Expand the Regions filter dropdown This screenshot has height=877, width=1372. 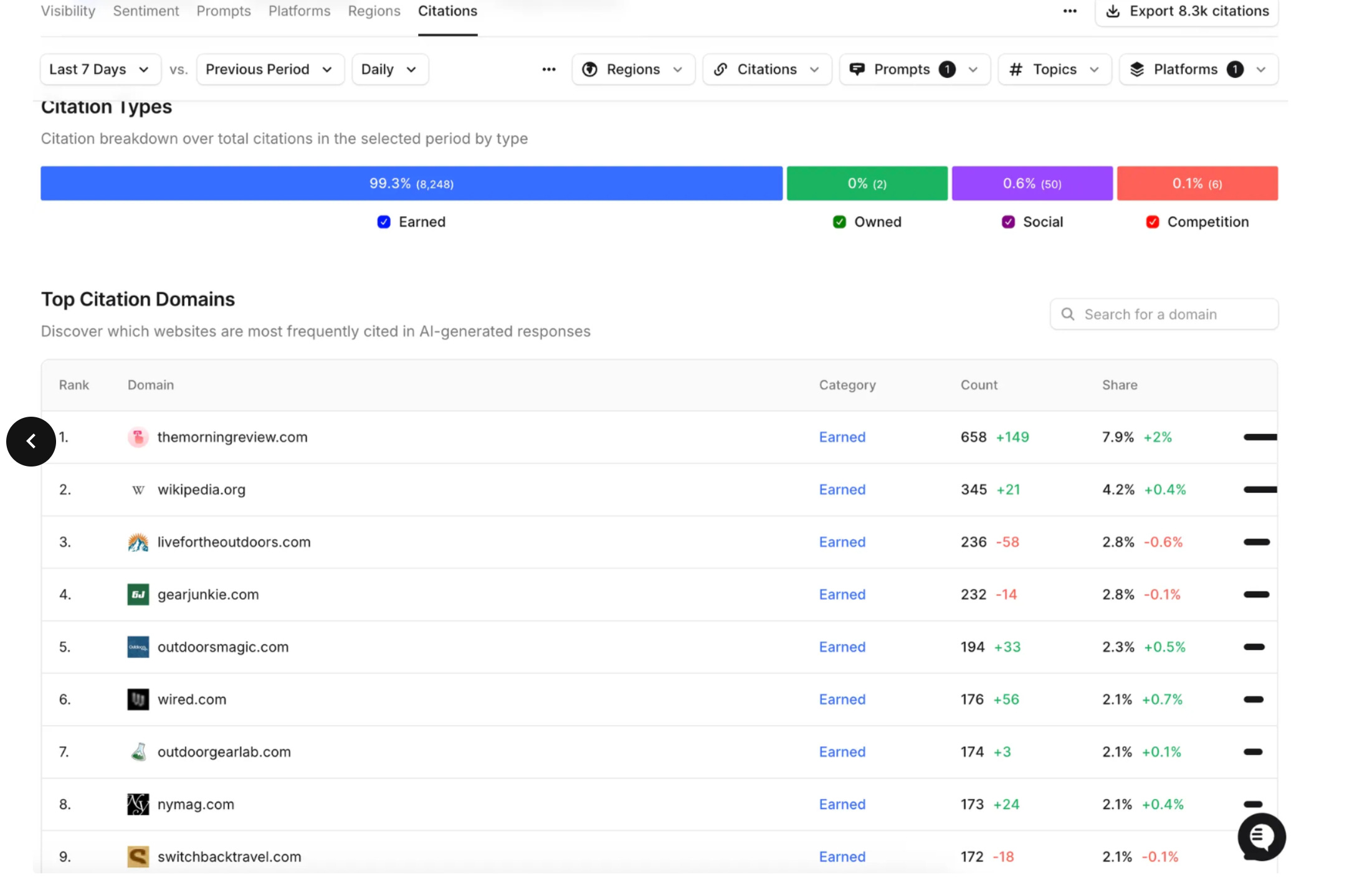point(632,69)
